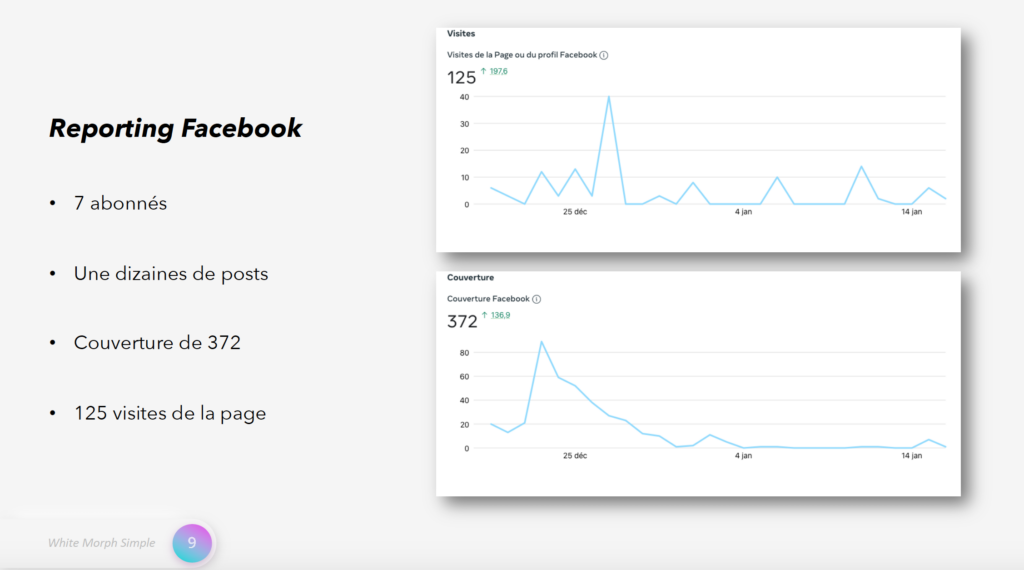Click the info icon beside Visites de la Page
The image size is (1024, 570).
click(x=604, y=55)
